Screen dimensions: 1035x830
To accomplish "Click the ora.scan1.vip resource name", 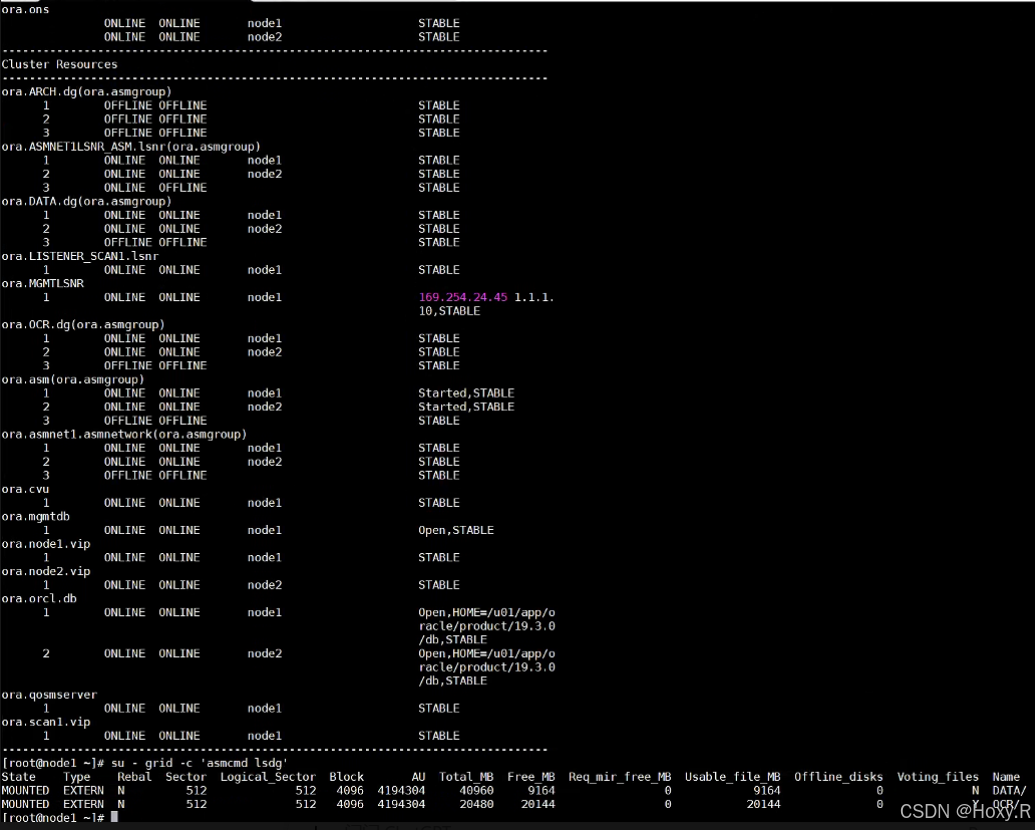I will [x=46, y=722].
